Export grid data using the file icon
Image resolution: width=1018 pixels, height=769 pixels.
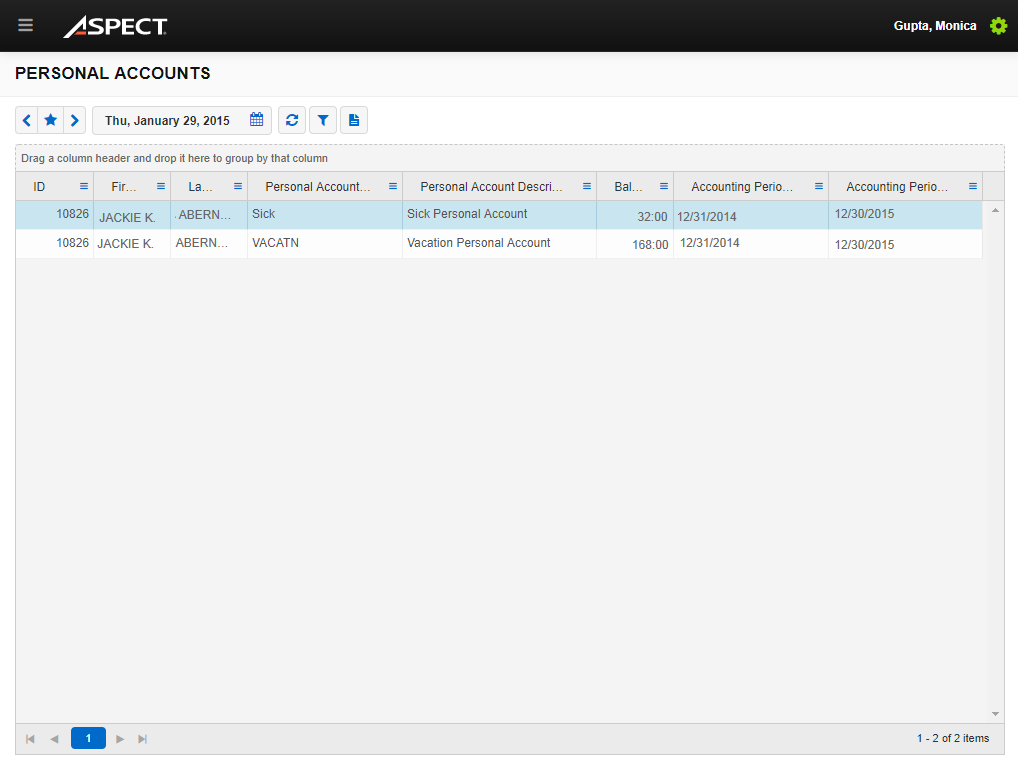click(x=353, y=119)
